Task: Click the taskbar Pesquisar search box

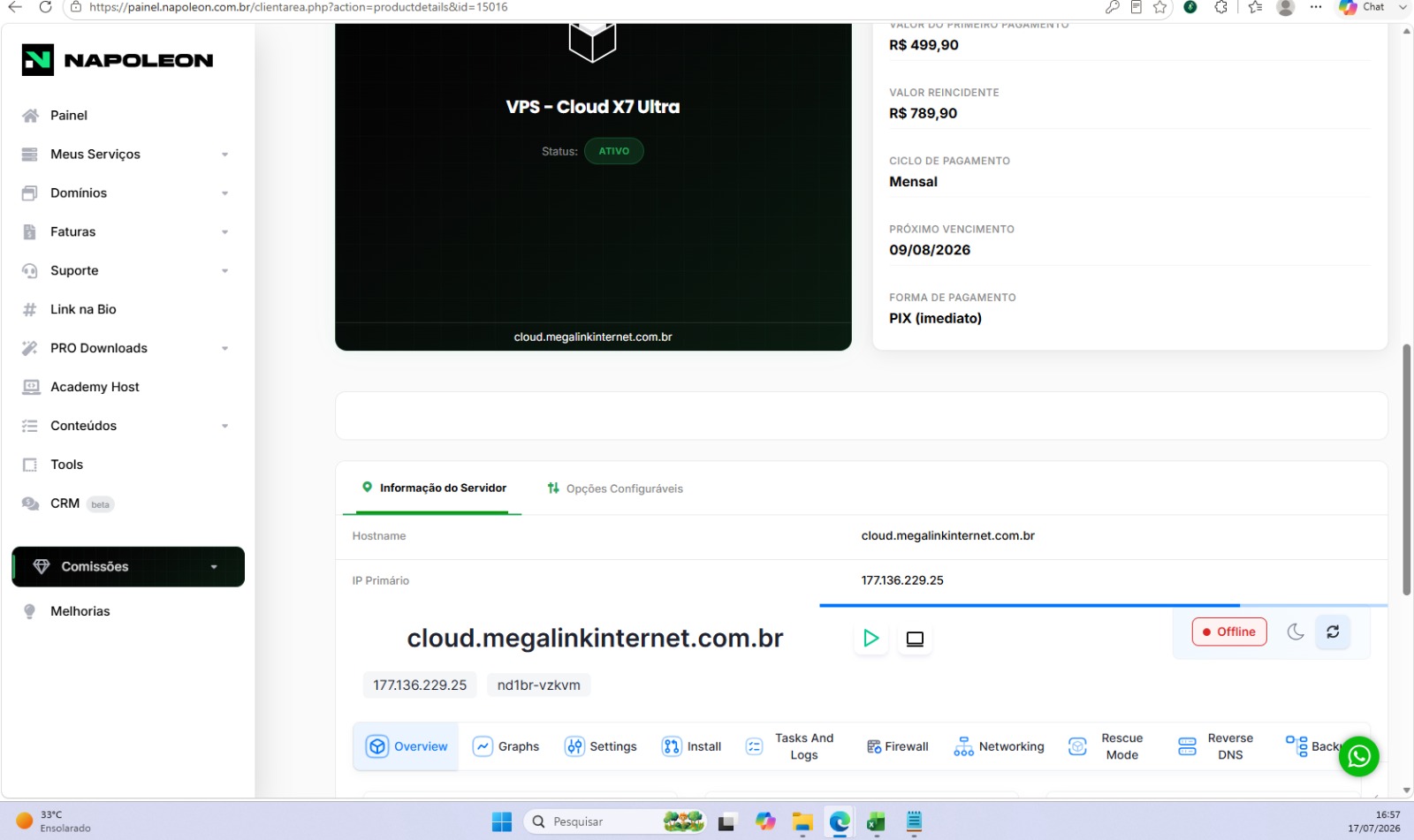Action: (616, 821)
